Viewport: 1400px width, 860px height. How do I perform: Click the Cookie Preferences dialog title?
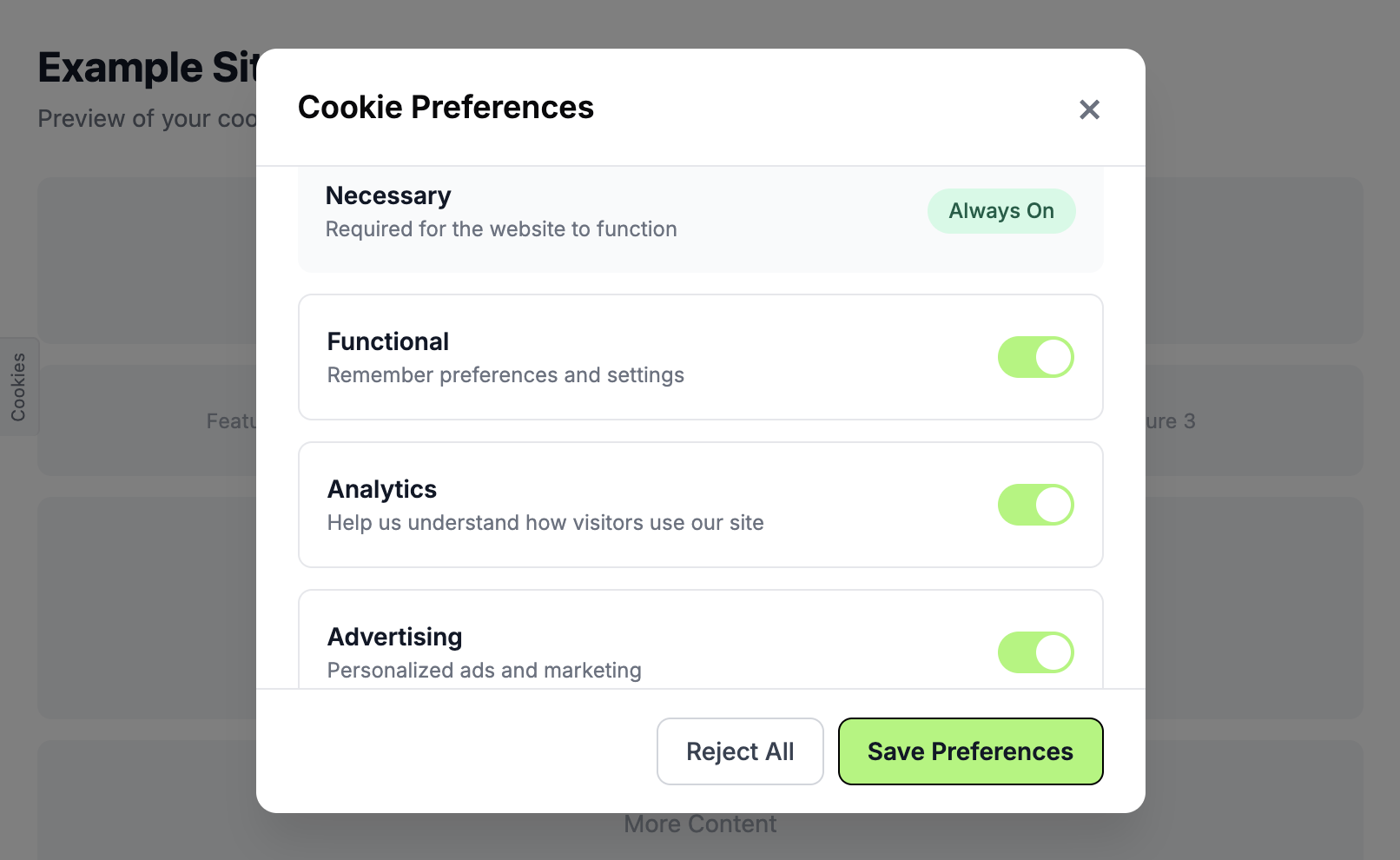coord(446,108)
